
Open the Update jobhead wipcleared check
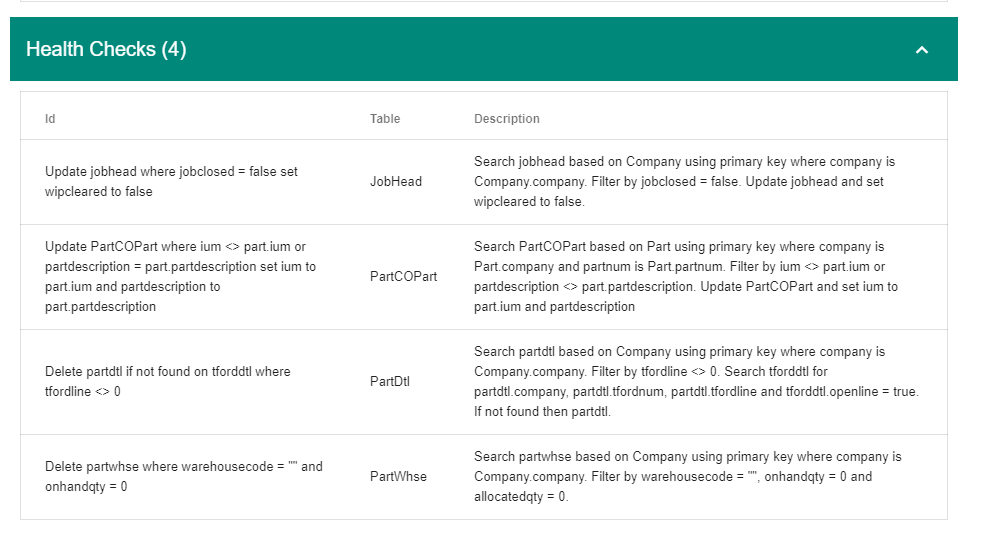click(x=171, y=181)
